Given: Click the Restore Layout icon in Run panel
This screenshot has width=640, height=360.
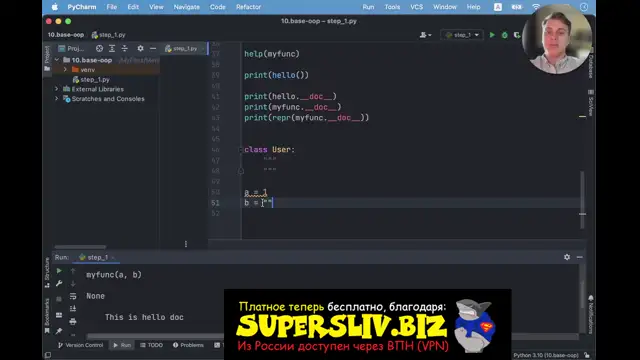Looking at the screenshot, I should pyautogui.click(x=59, y=315).
